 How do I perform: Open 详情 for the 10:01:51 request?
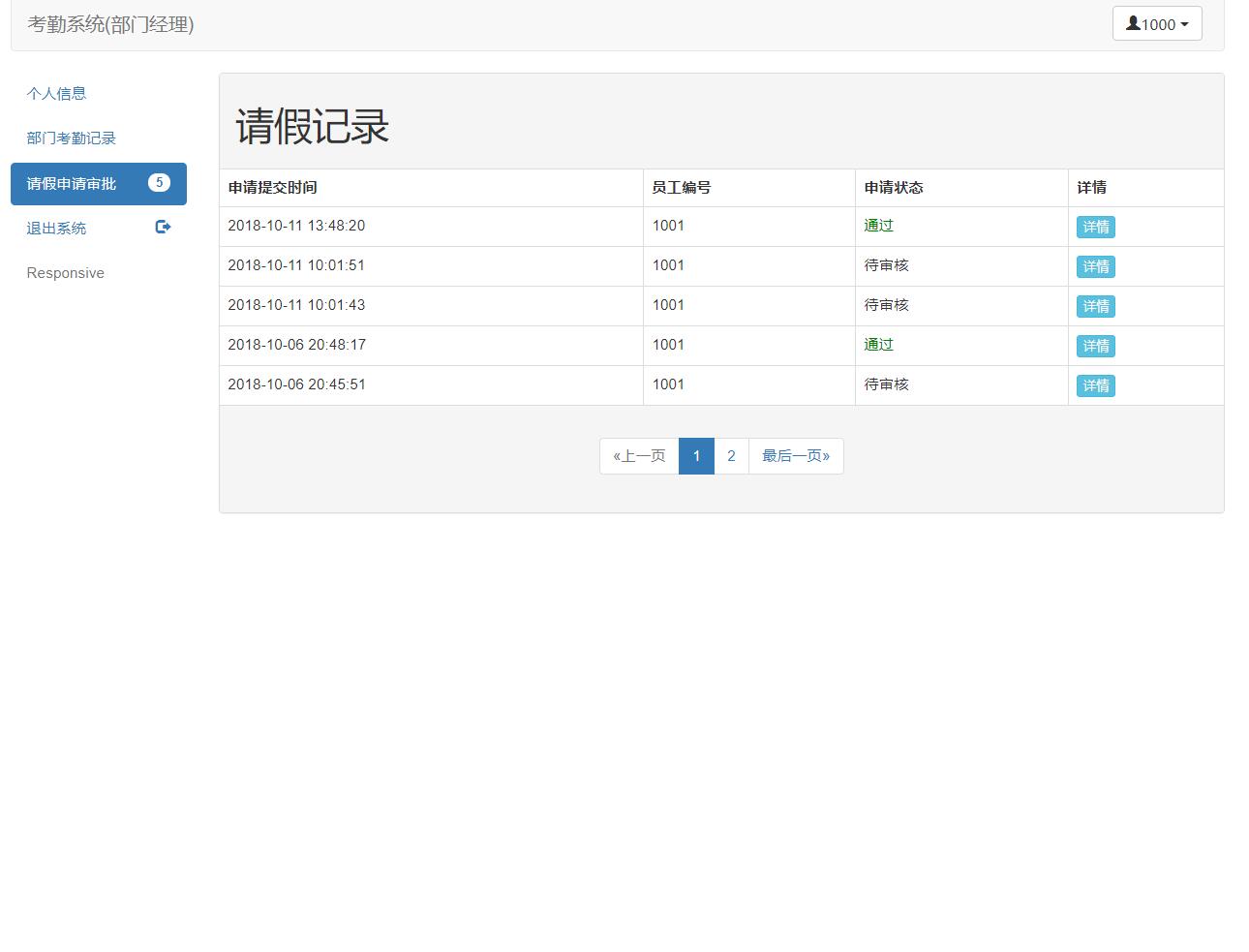pos(1095,266)
